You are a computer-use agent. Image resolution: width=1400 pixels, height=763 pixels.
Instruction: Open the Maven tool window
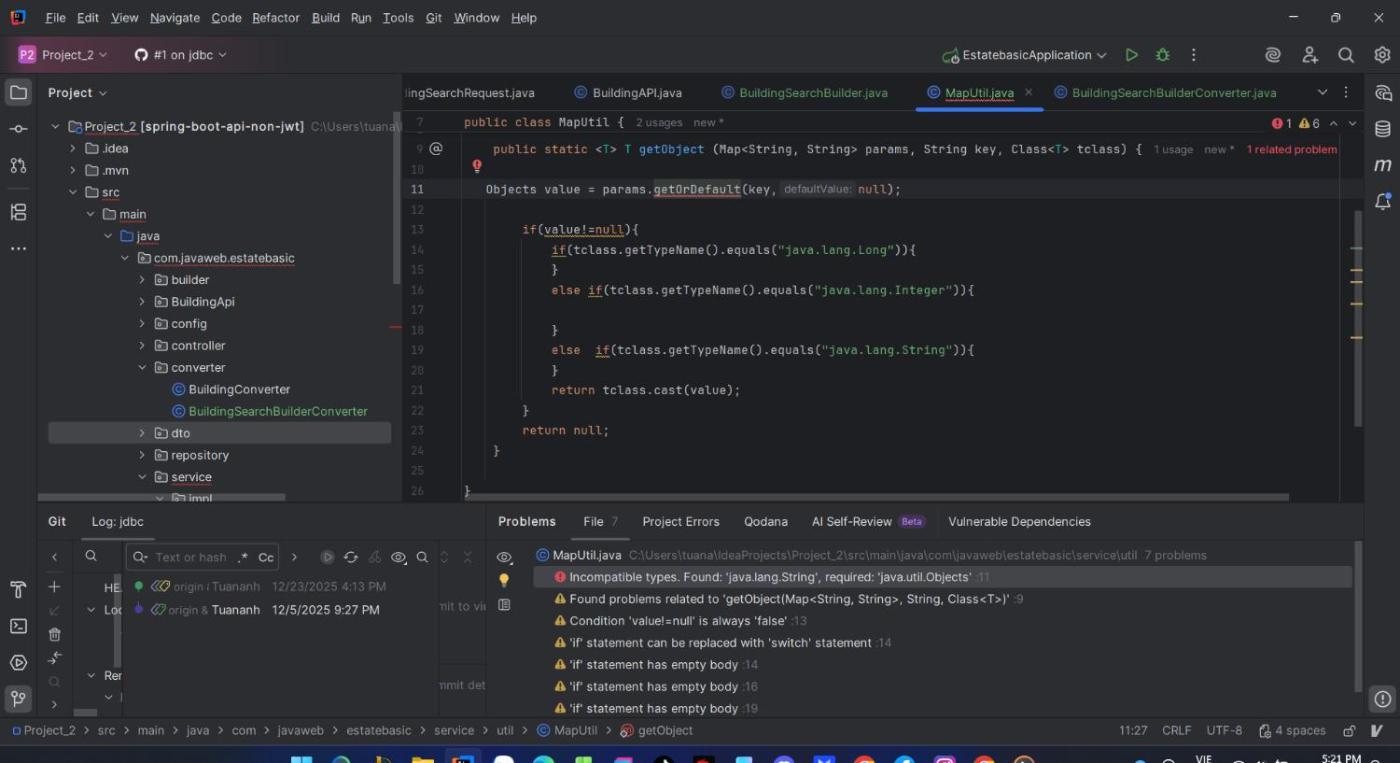click(1382, 165)
